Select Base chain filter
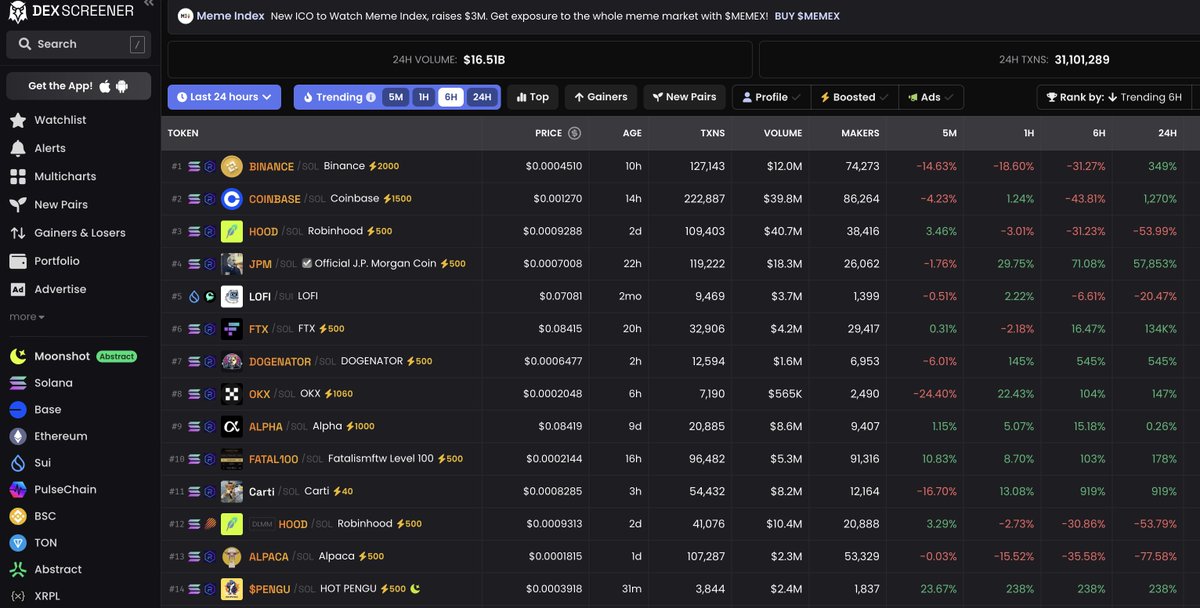The height and width of the screenshot is (608, 1200). coord(47,410)
